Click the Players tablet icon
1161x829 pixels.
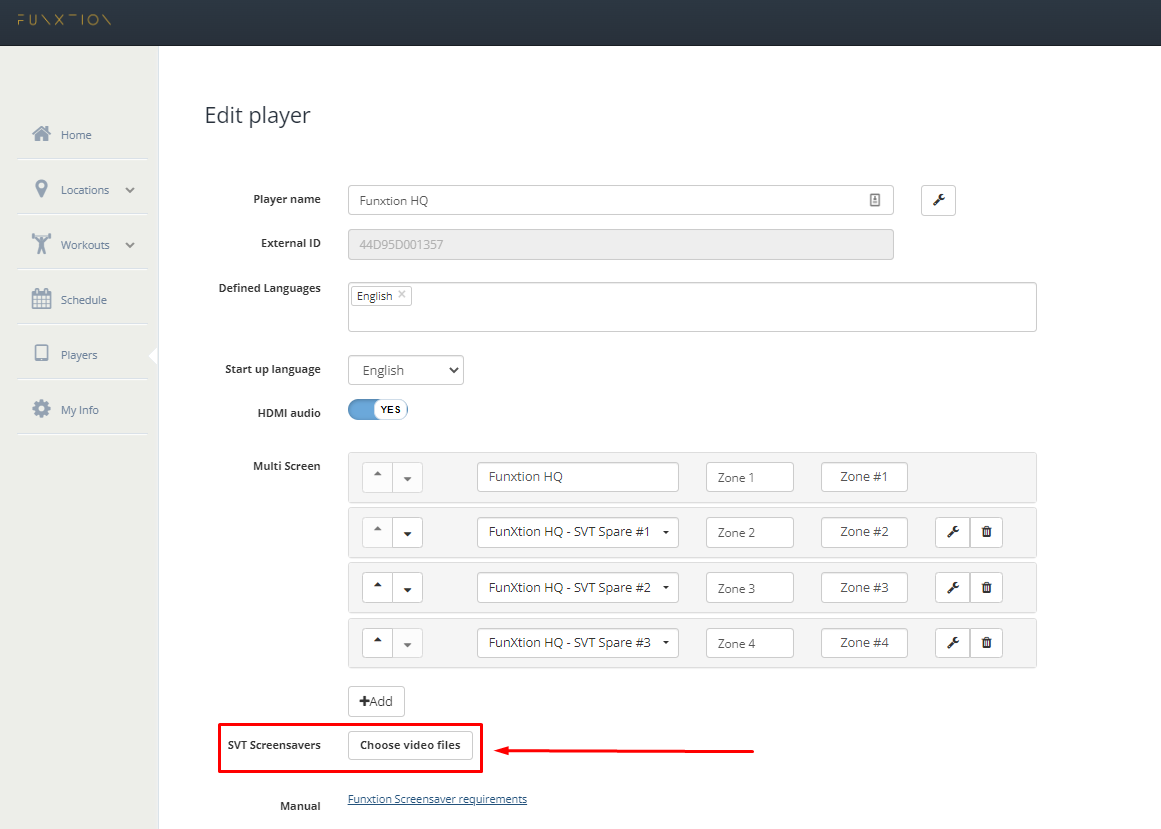[x=41, y=353]
